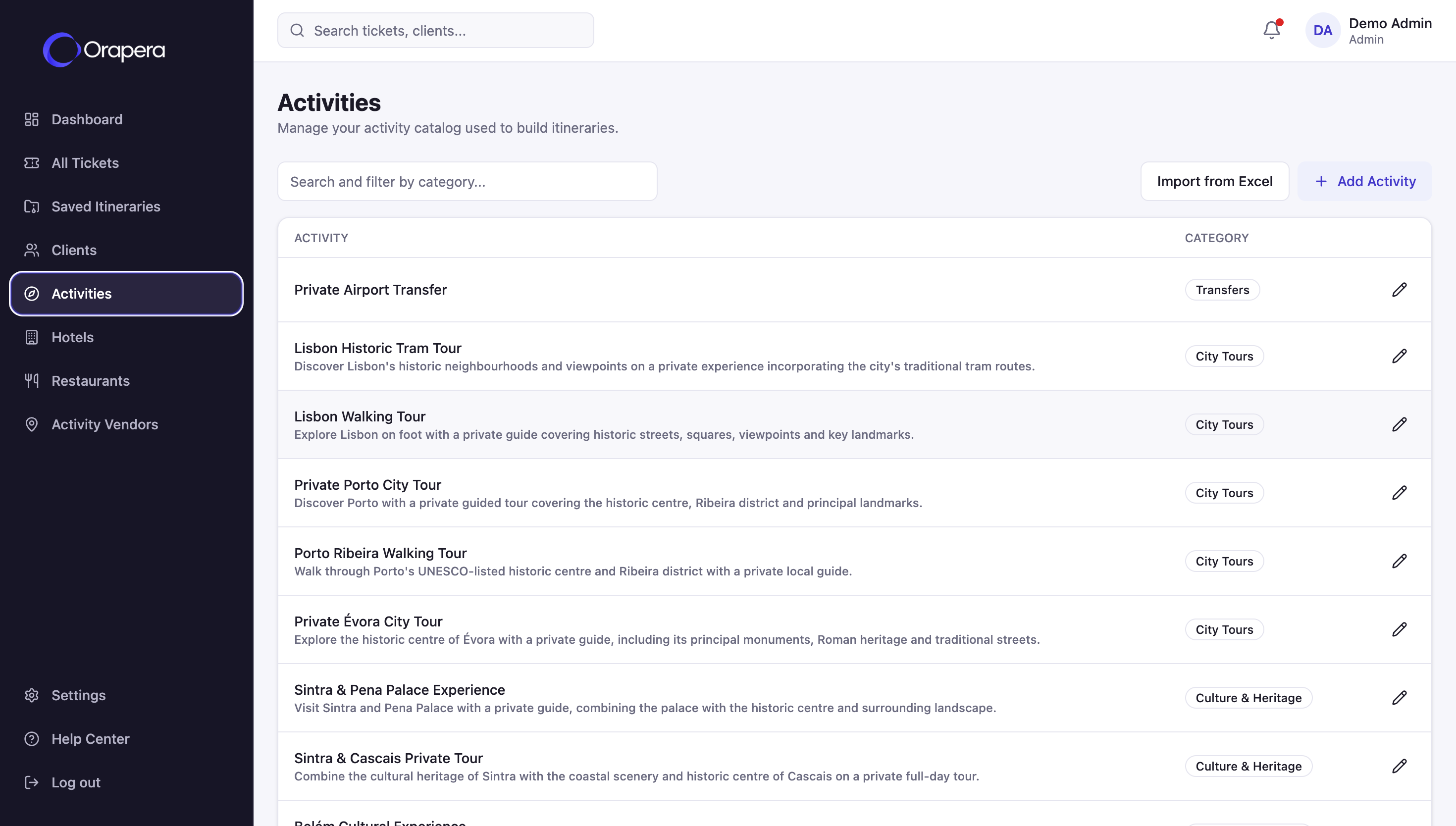The height and width of the screenshot is (826, 1456).
Task: Click the CATEGORY column header
Action: [1217, 238]
